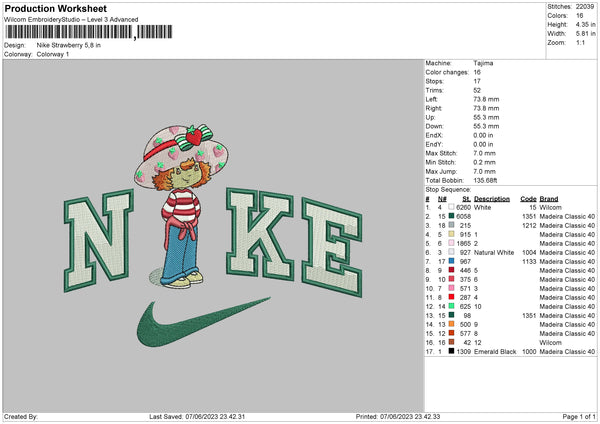Click the Production Worksheet title
The width and height of the screenshot is (600, 424).
coord(55,8)
